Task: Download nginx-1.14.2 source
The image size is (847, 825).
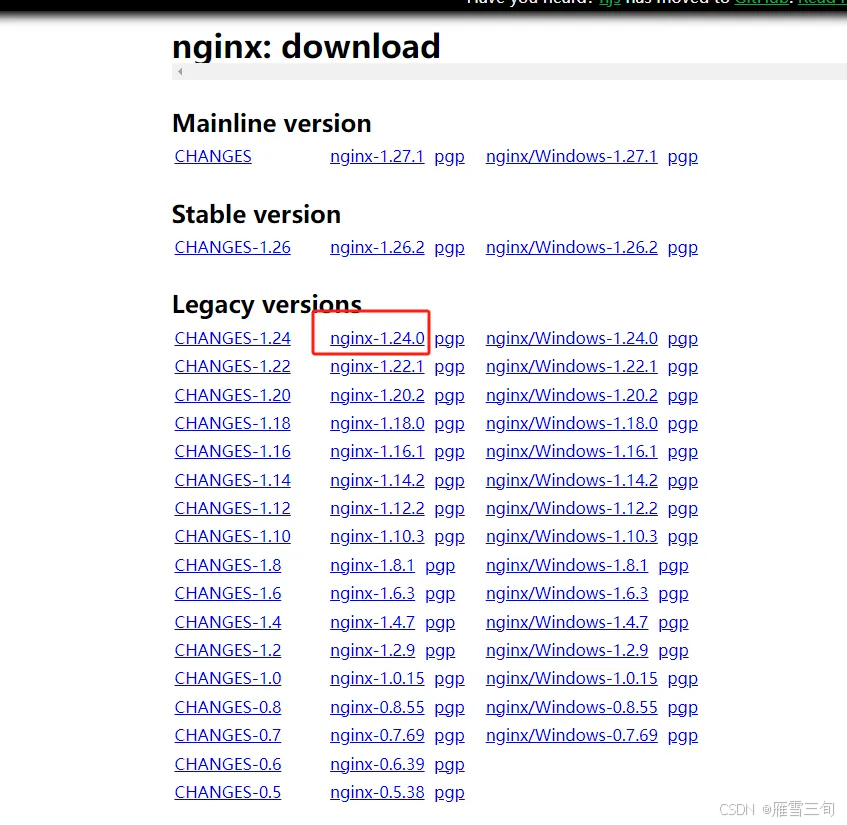Action: coord(377,481)
